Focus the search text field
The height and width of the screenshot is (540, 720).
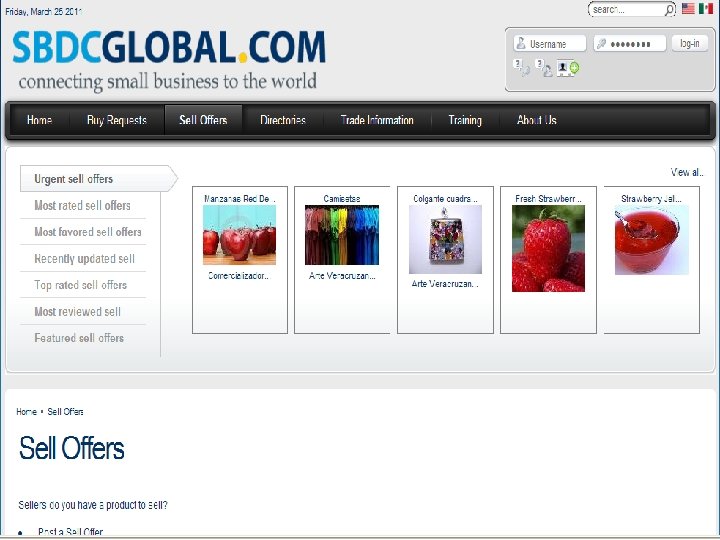pos(627,10)
